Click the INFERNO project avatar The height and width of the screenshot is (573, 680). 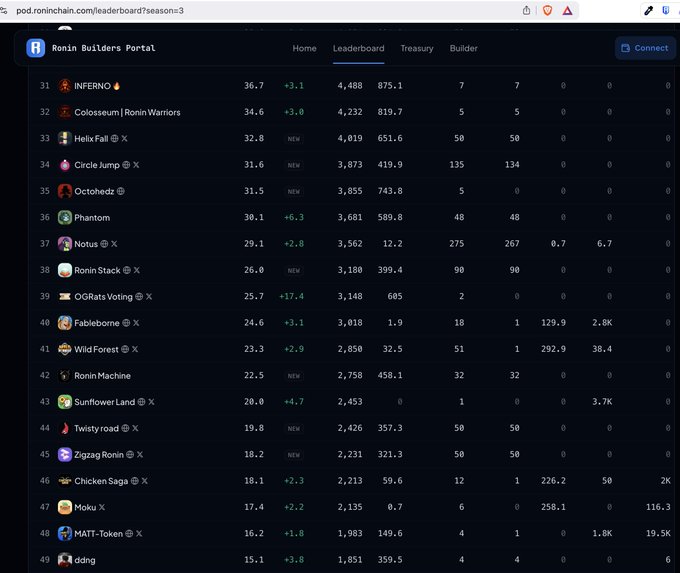coord(65,86)
